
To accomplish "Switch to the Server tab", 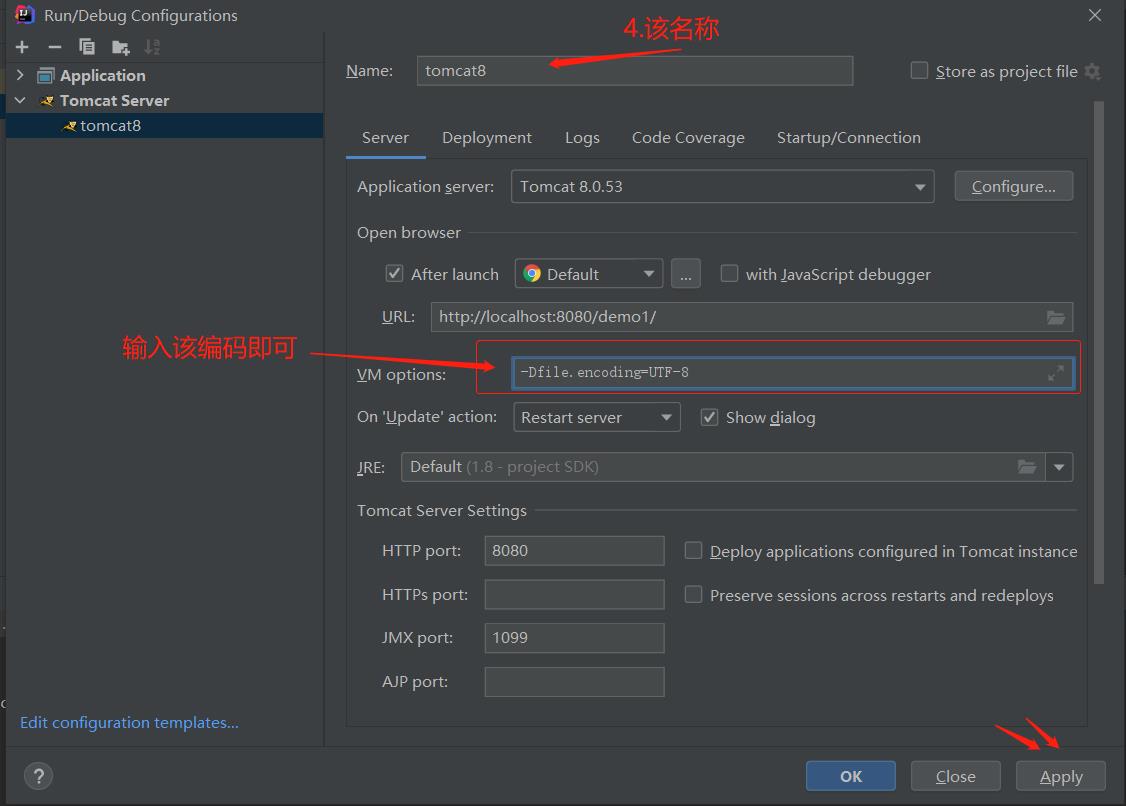I will (x=385, y=138).
